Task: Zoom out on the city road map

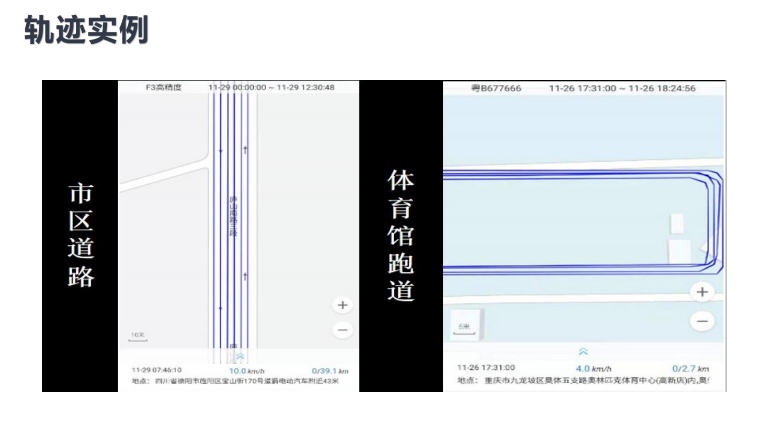Action: pyautogui.click(x=343, y=330)
